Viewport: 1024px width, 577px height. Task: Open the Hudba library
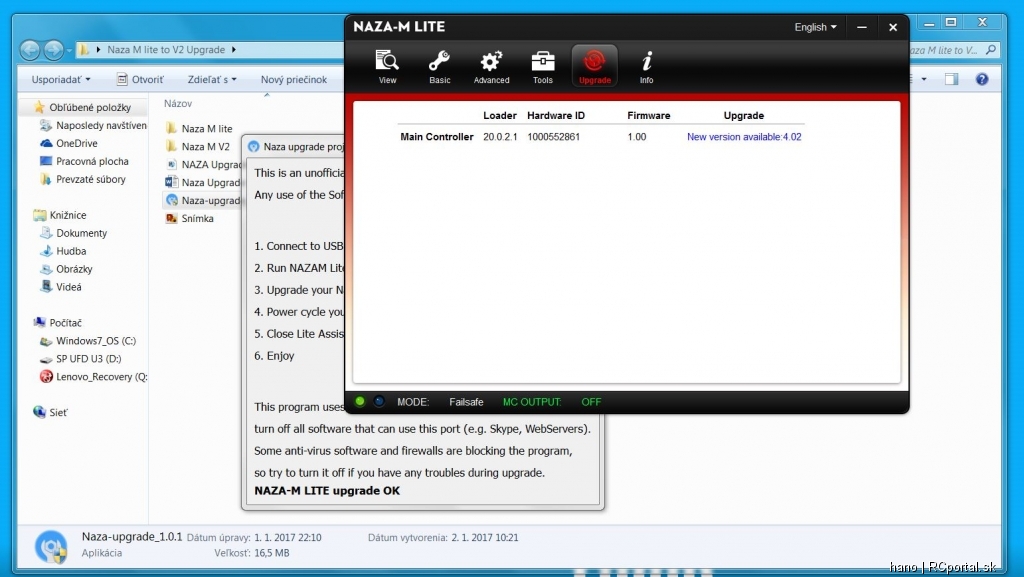click(63, 251)
